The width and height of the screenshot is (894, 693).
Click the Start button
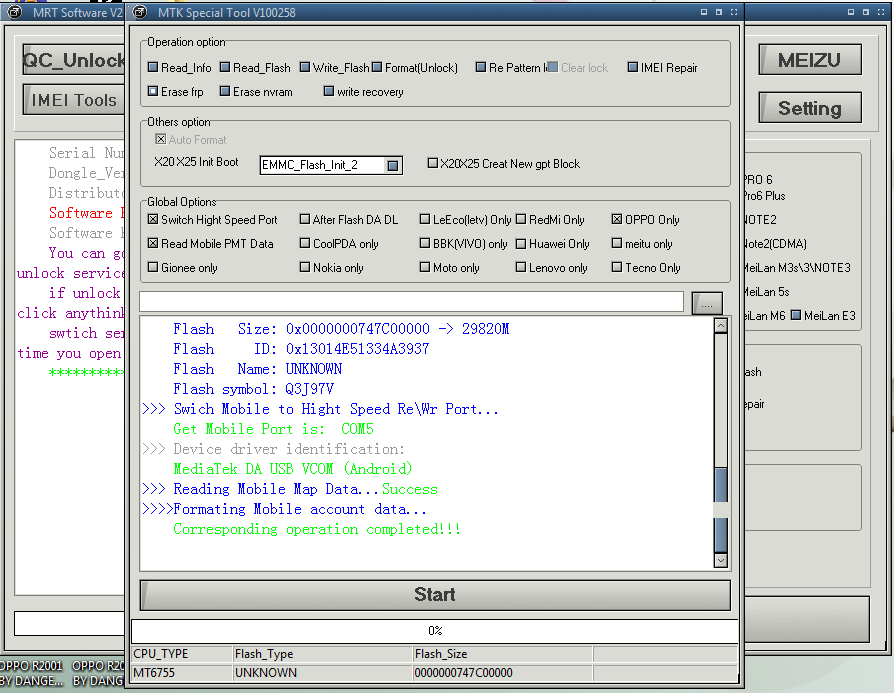(435, 595)
